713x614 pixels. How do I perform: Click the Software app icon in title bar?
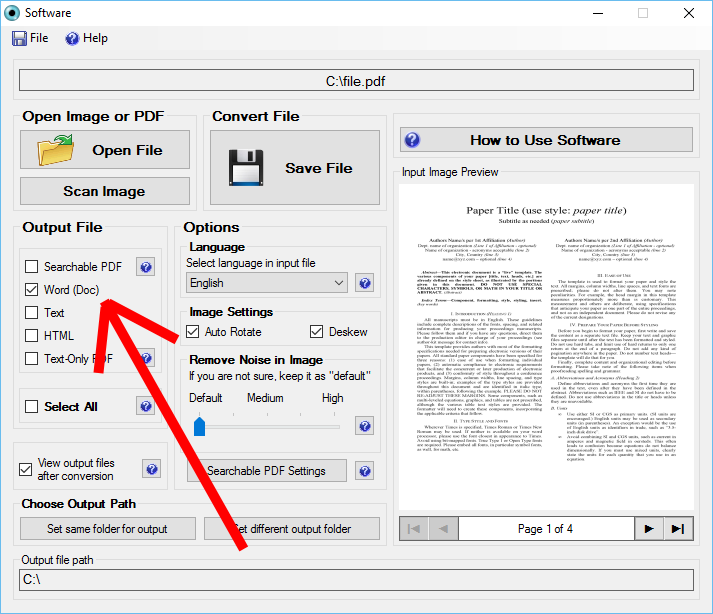click(x=12, y=13)
